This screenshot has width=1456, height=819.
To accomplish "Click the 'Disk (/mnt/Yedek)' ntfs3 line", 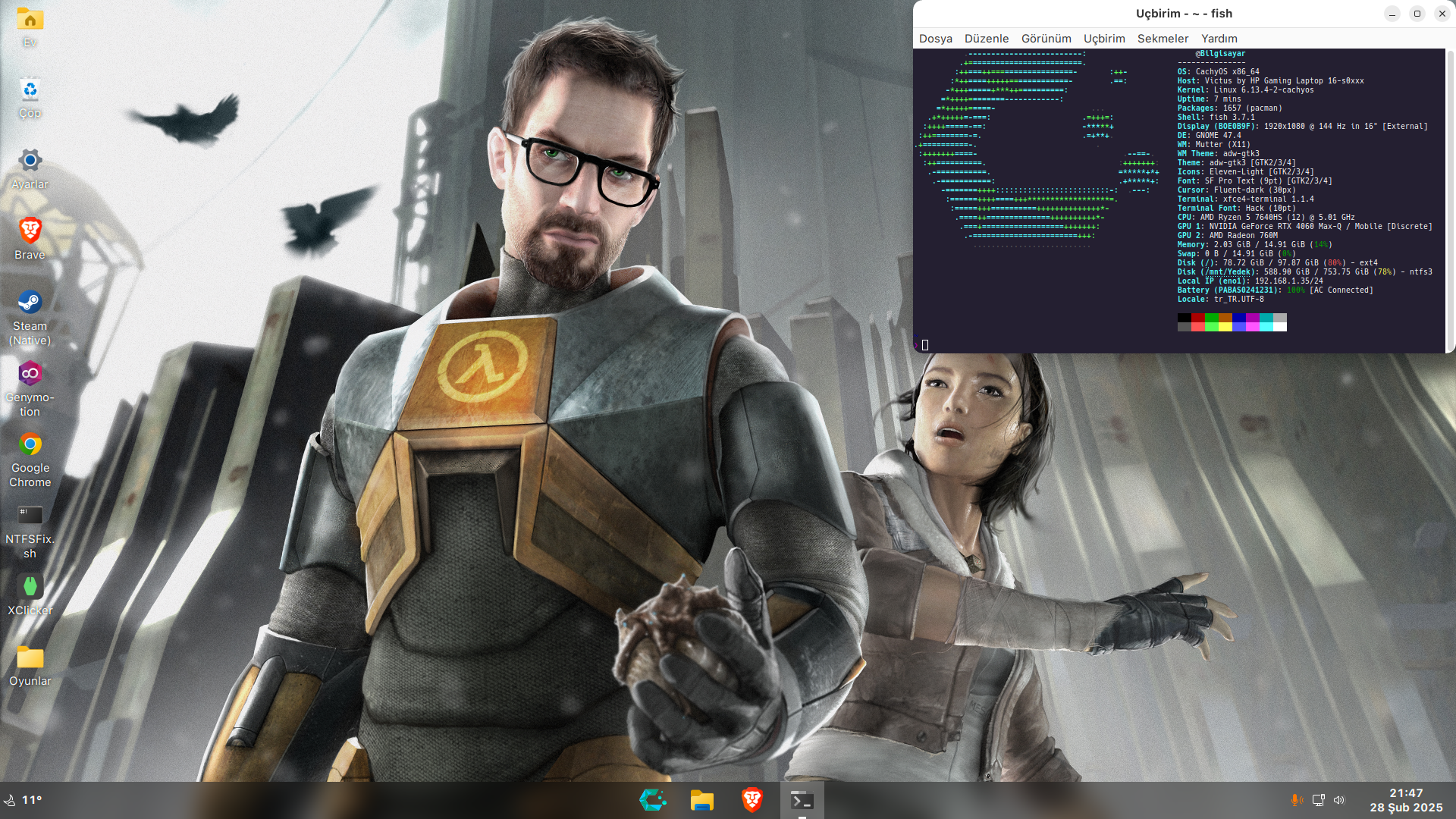I will (1305, 272).
